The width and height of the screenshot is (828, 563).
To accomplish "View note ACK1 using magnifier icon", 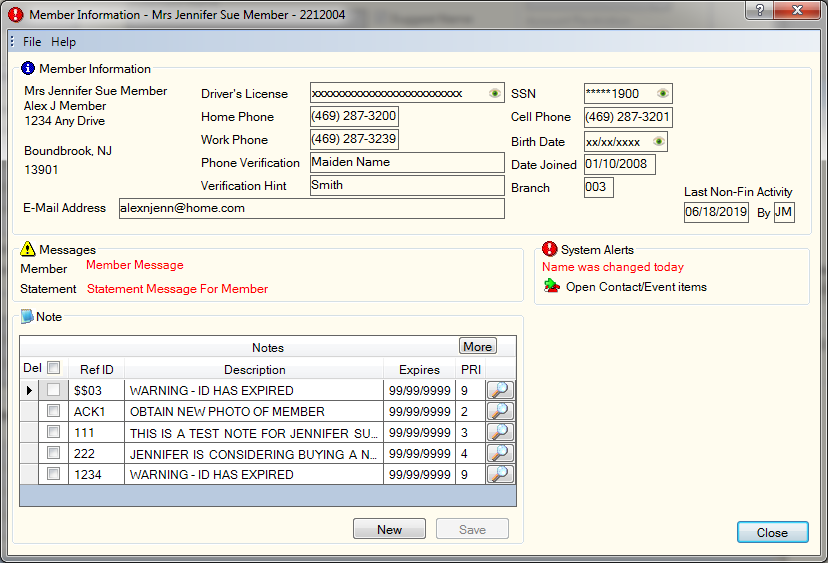I will coord(500,411).
